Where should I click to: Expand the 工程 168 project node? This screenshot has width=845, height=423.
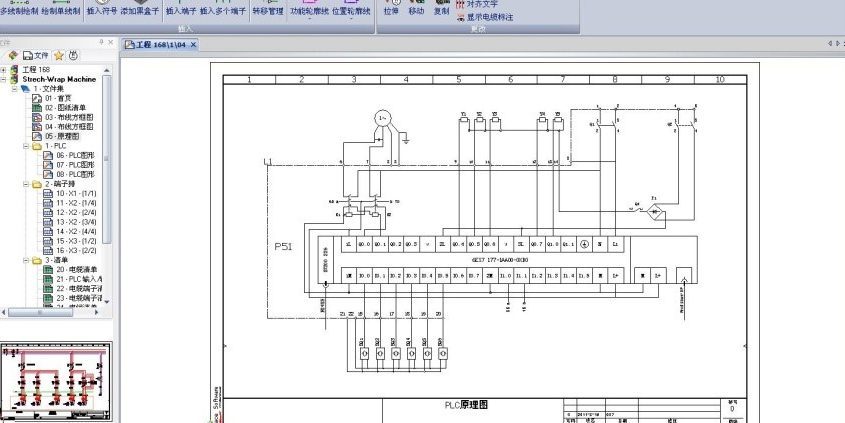(3, 70)
